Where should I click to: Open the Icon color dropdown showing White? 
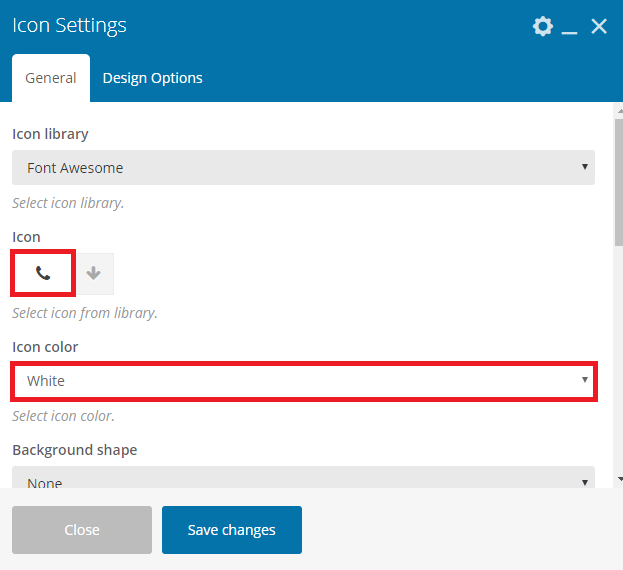click(303, 381)
